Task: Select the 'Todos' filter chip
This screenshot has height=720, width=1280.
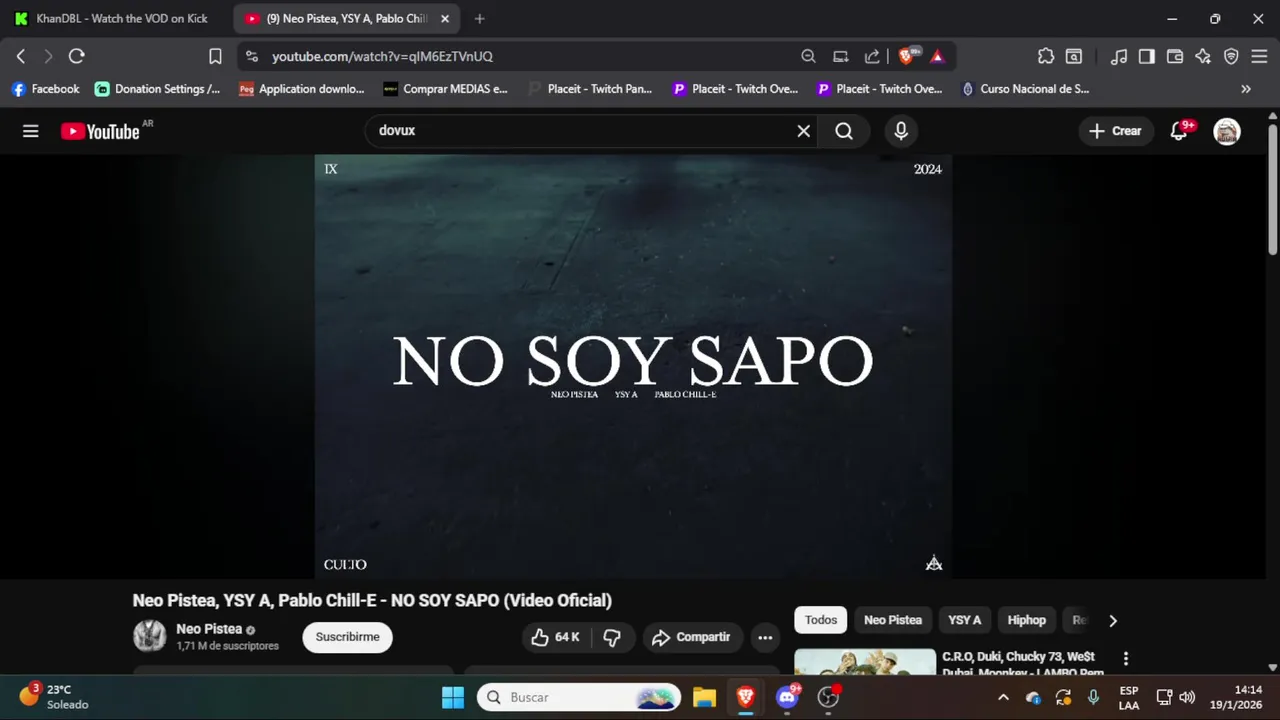Action: pyautogui.click(x=821, y=620)
